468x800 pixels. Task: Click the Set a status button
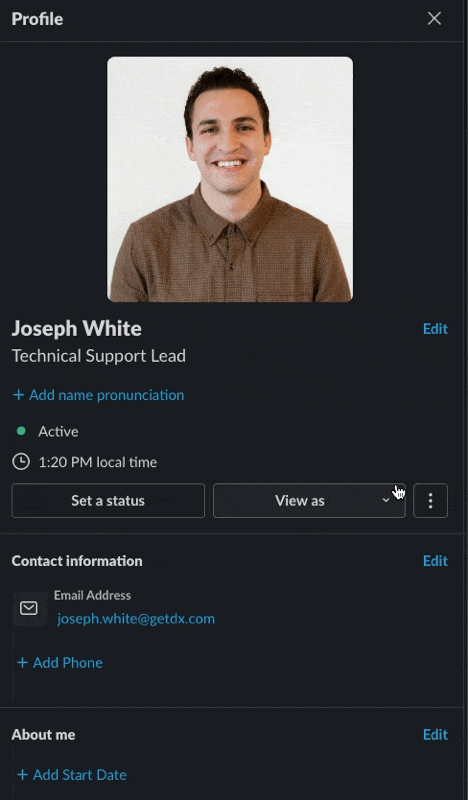[x=108, y=501]
